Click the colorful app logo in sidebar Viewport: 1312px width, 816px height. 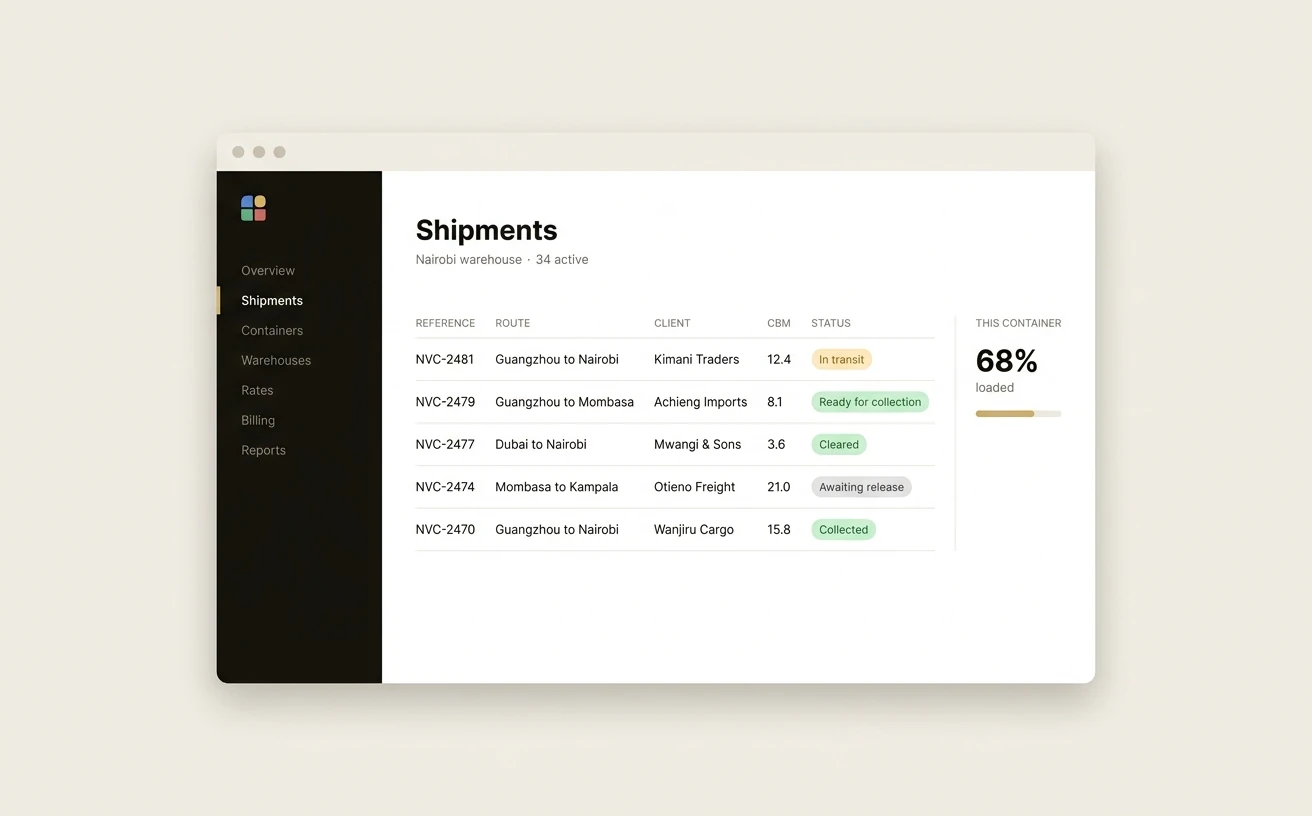coord(253,208)
